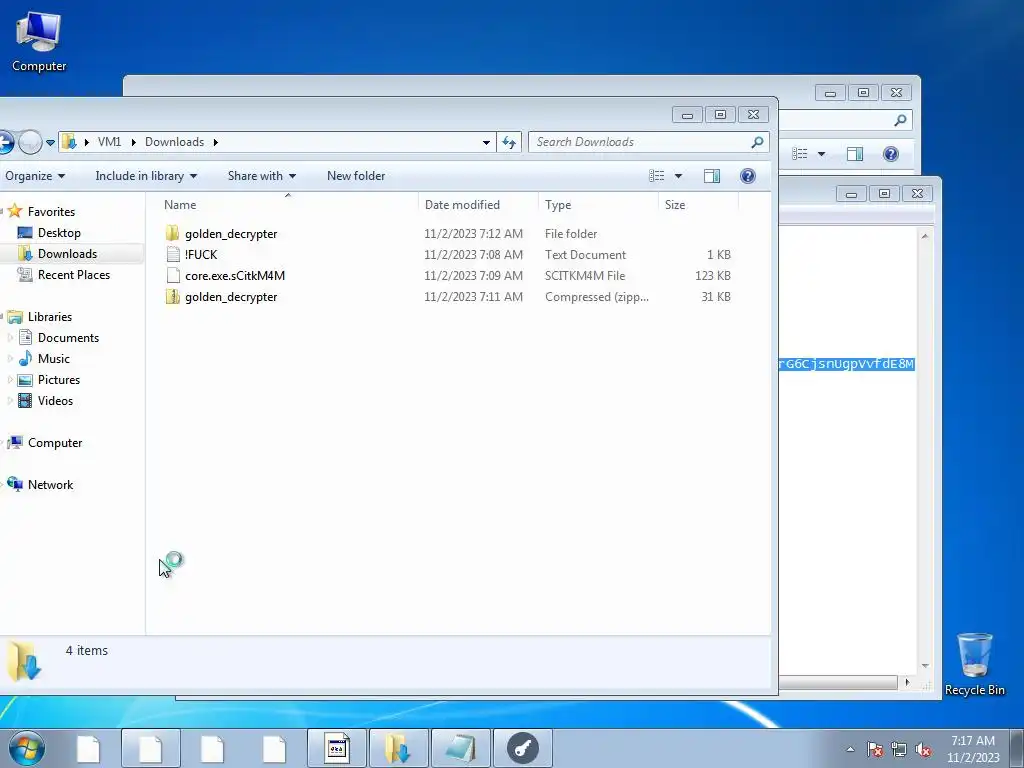Select the core.exe.sCitkM4M file

click(234, 276)
